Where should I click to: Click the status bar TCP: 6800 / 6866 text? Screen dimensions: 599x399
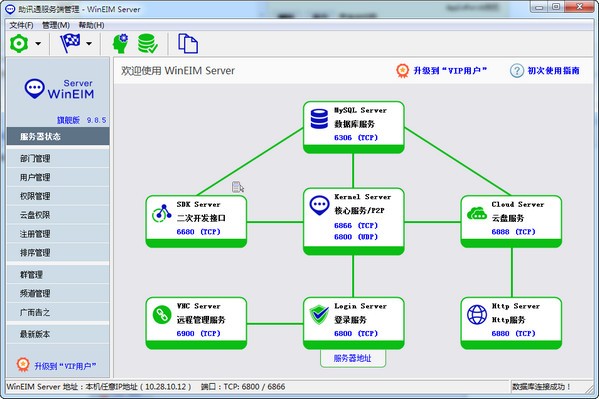254,386
